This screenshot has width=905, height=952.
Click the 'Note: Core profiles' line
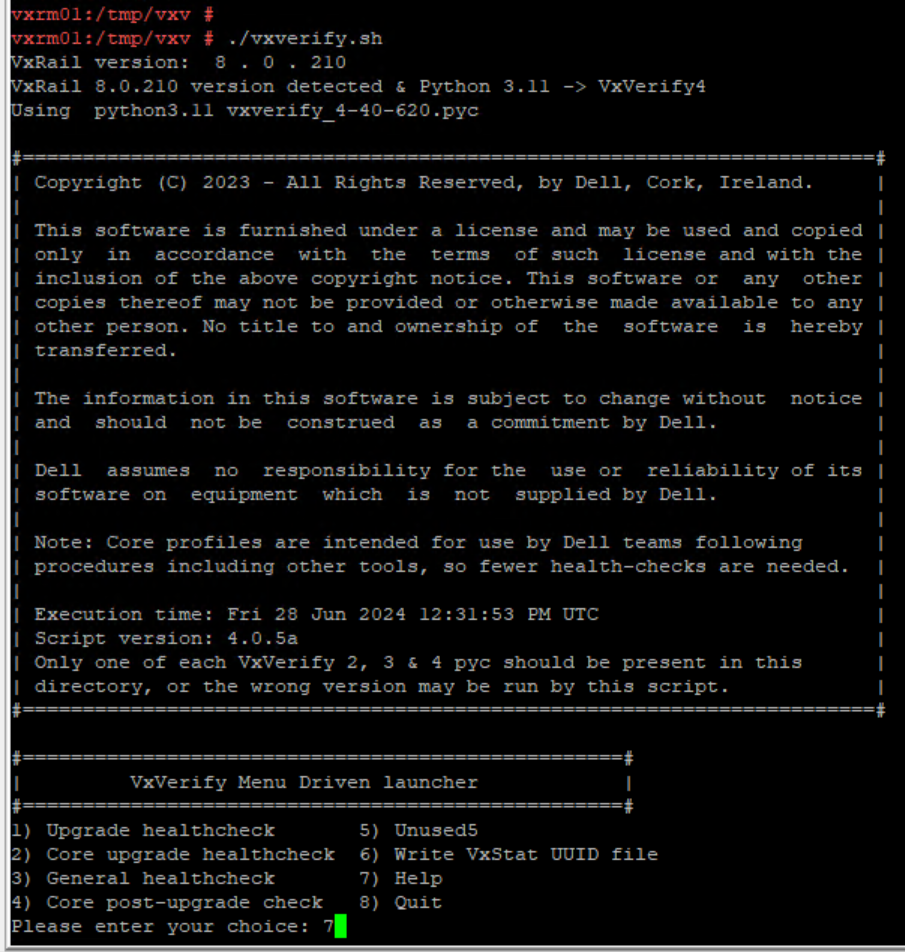(418, 543)
